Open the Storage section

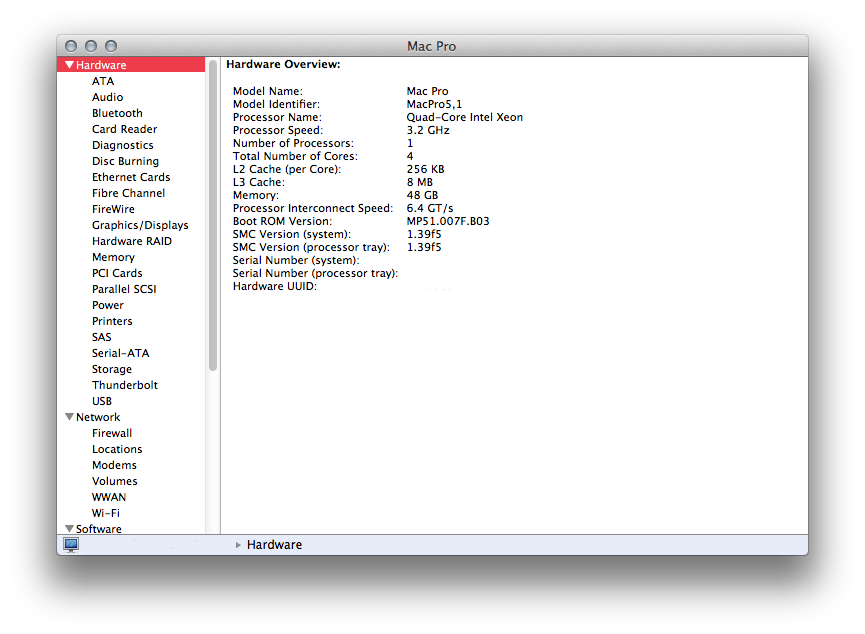click(112, 369)
